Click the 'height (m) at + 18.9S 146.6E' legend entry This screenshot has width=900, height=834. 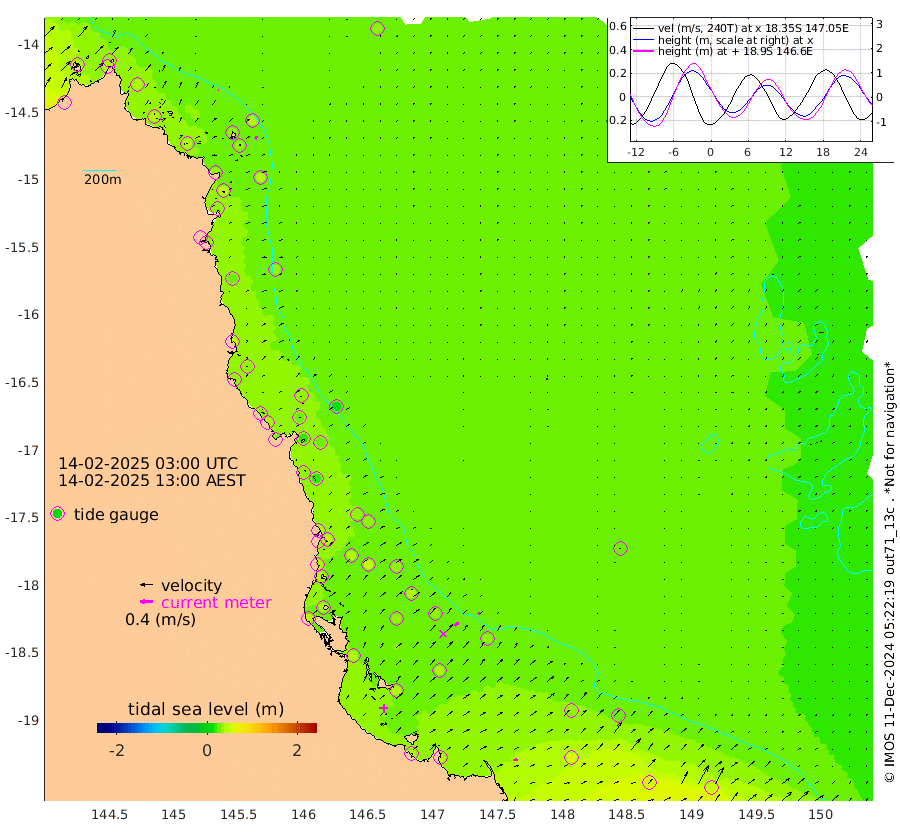click(735, 51)
